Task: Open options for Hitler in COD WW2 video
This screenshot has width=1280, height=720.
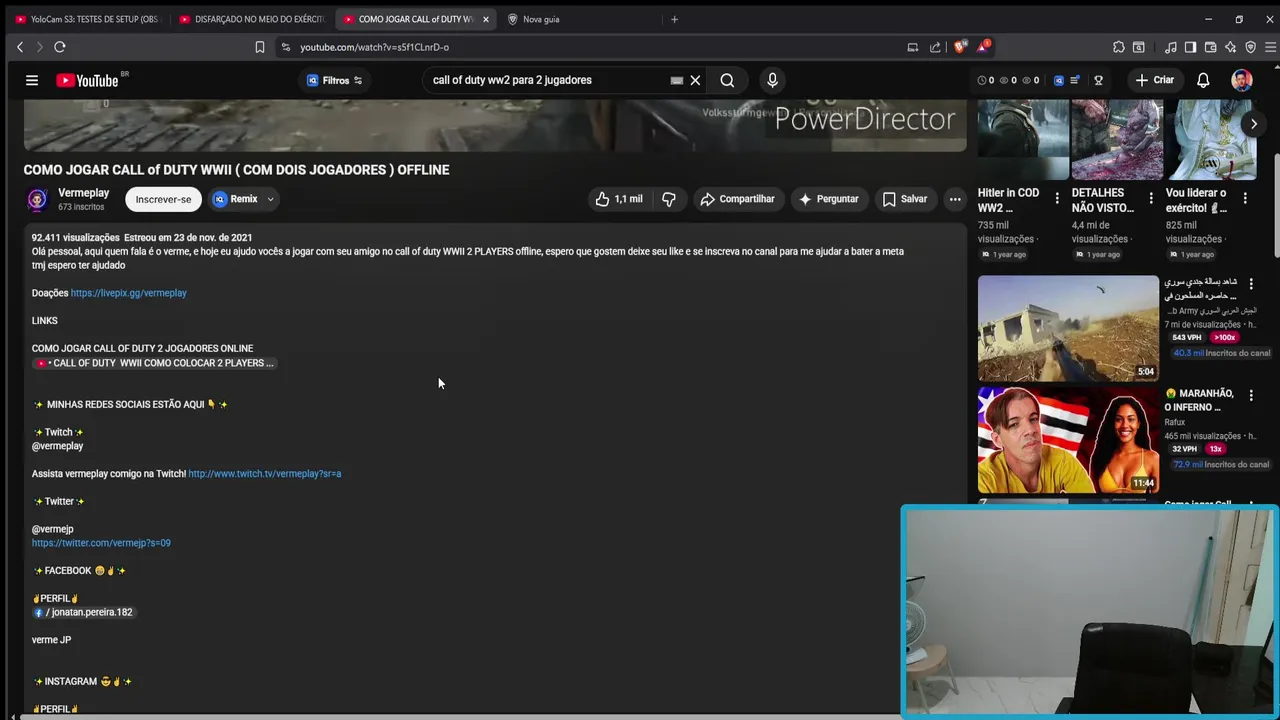Action: pyautogui.click(x=1057, y=198)
